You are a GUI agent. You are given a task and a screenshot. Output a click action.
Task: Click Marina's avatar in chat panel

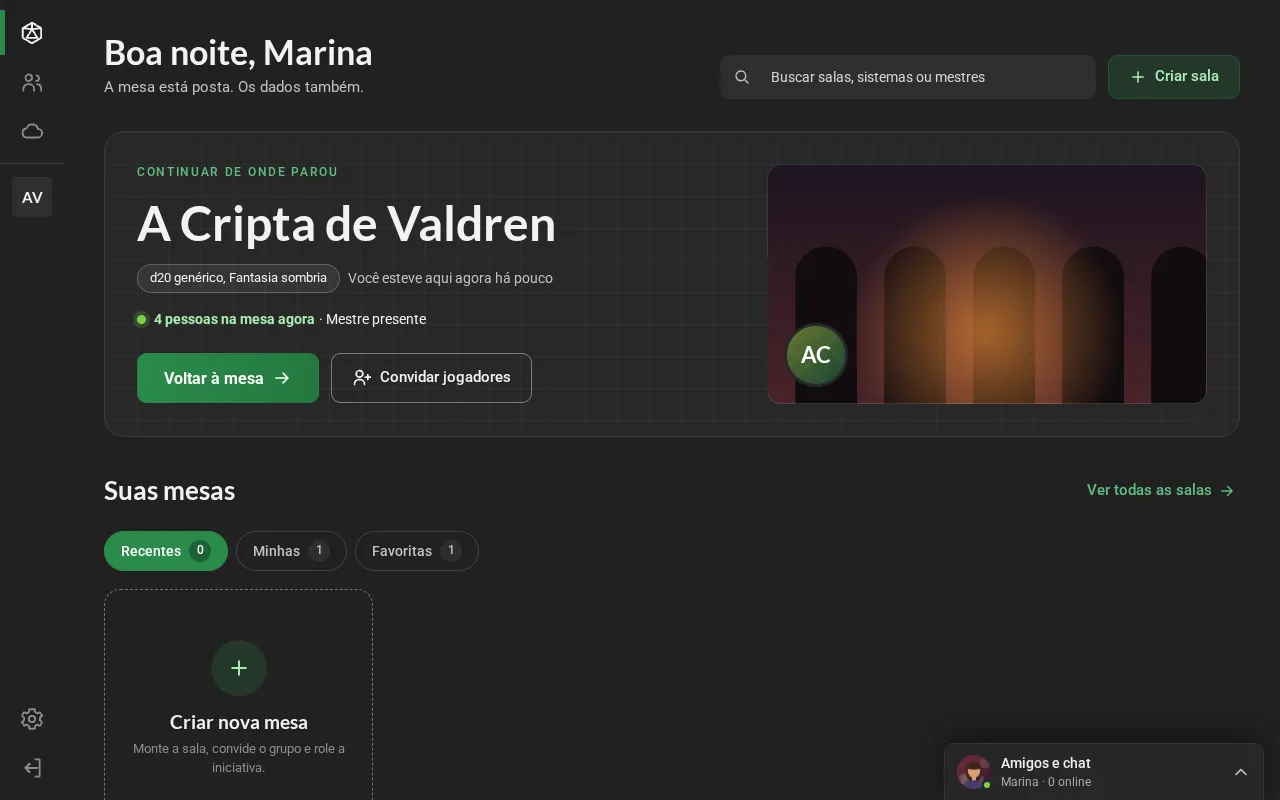pyautogui.click(x=973, y=772)
